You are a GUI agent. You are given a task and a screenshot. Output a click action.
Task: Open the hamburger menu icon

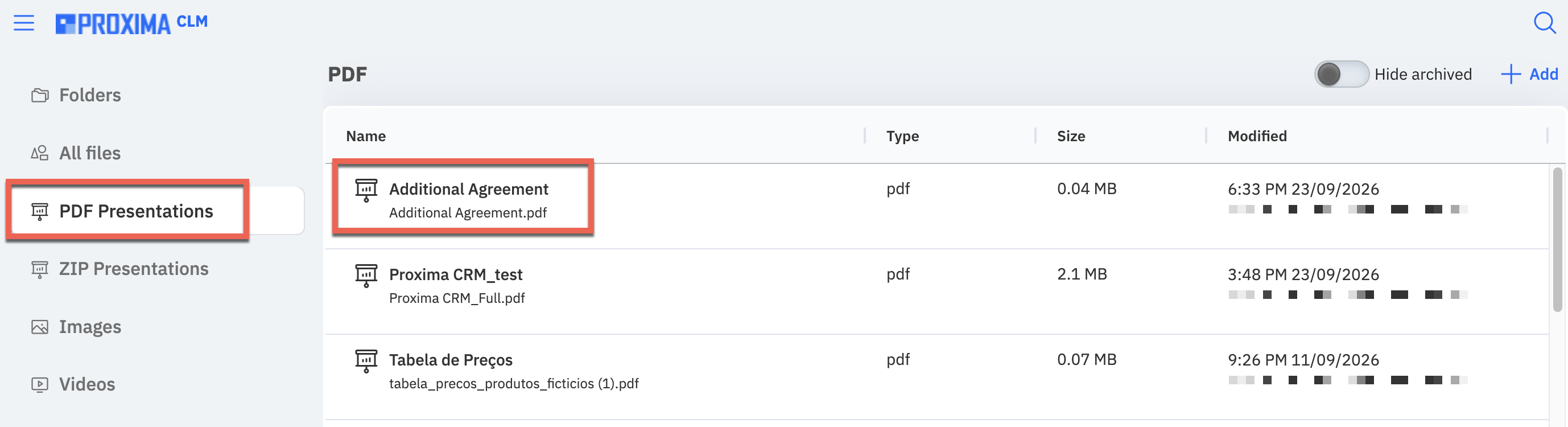(x=24, y=23)
